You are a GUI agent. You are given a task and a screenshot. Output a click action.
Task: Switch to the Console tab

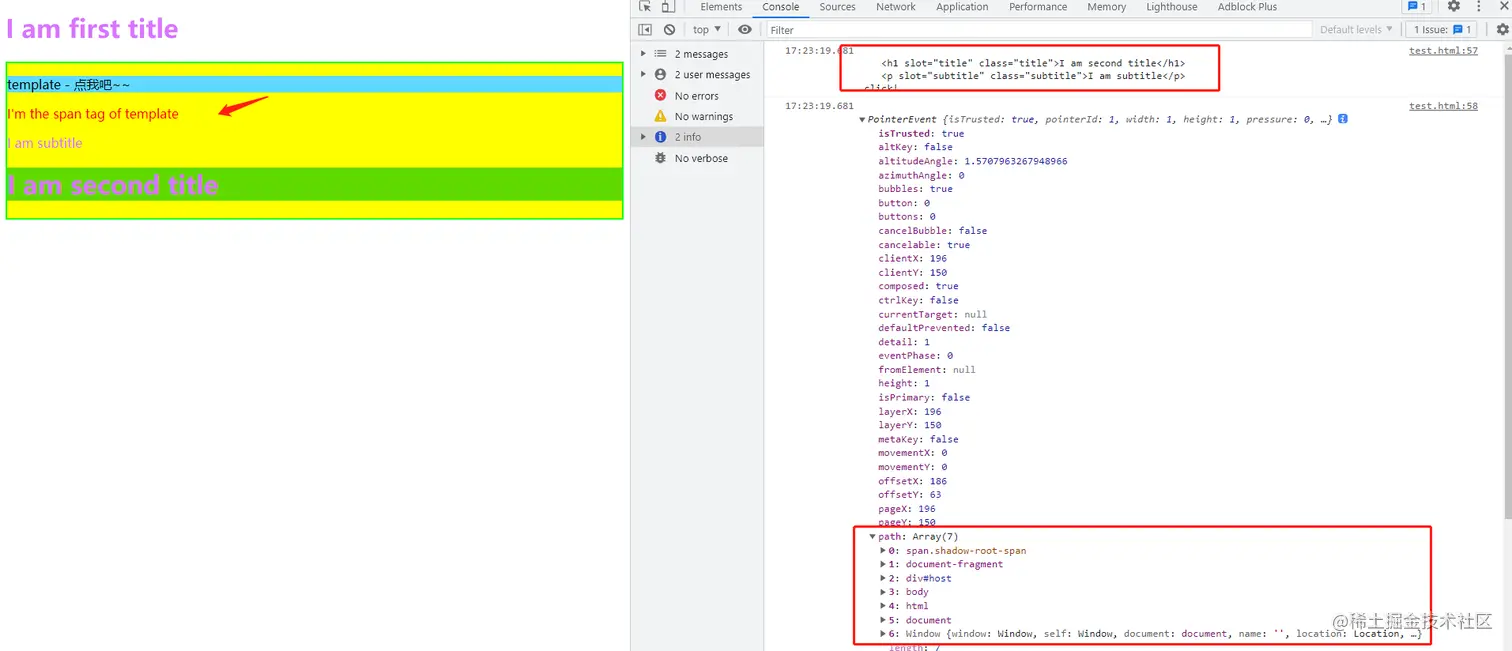pos(781,7)
